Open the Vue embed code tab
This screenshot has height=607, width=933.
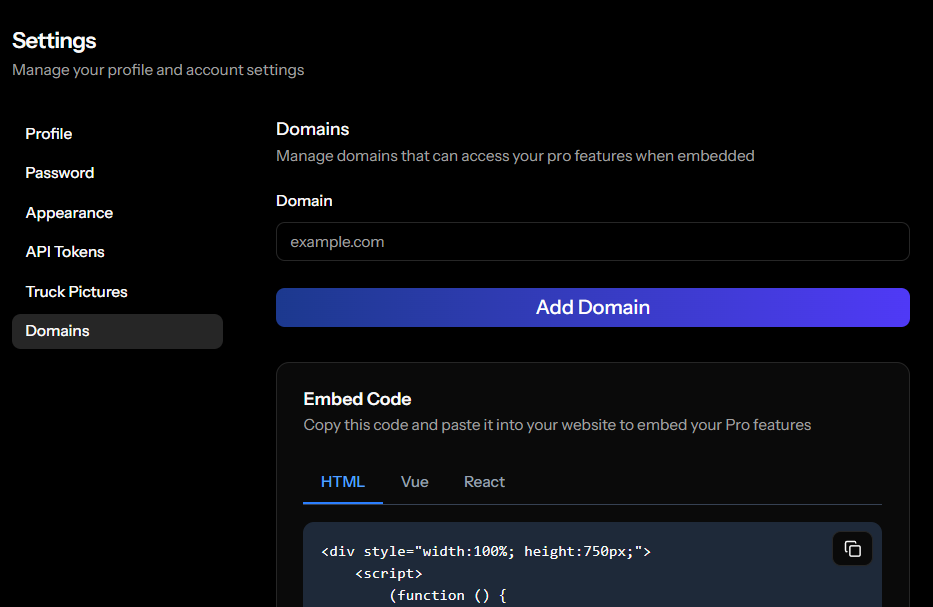[x=414, y=481]
